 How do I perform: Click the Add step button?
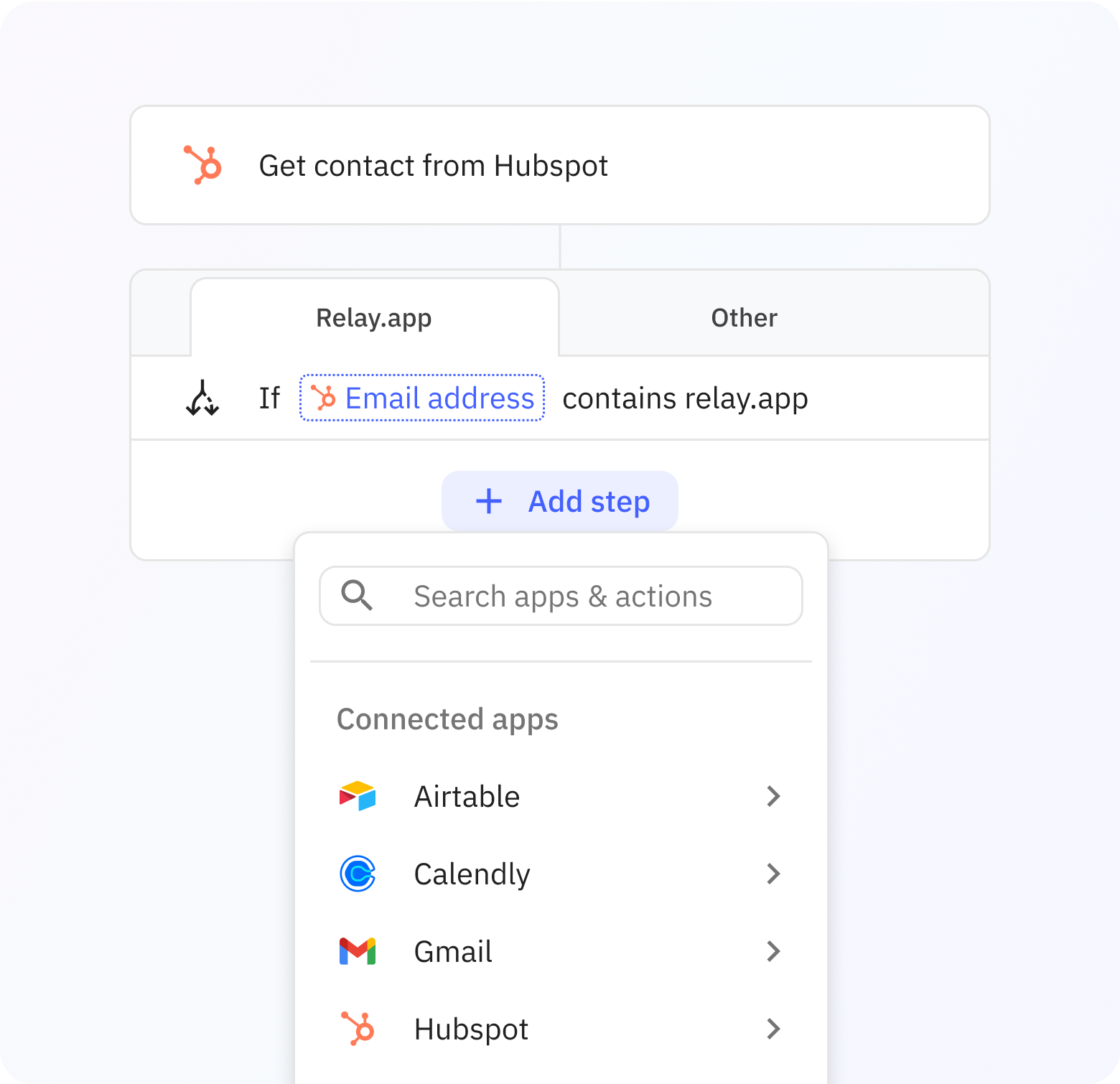(560, 501)
